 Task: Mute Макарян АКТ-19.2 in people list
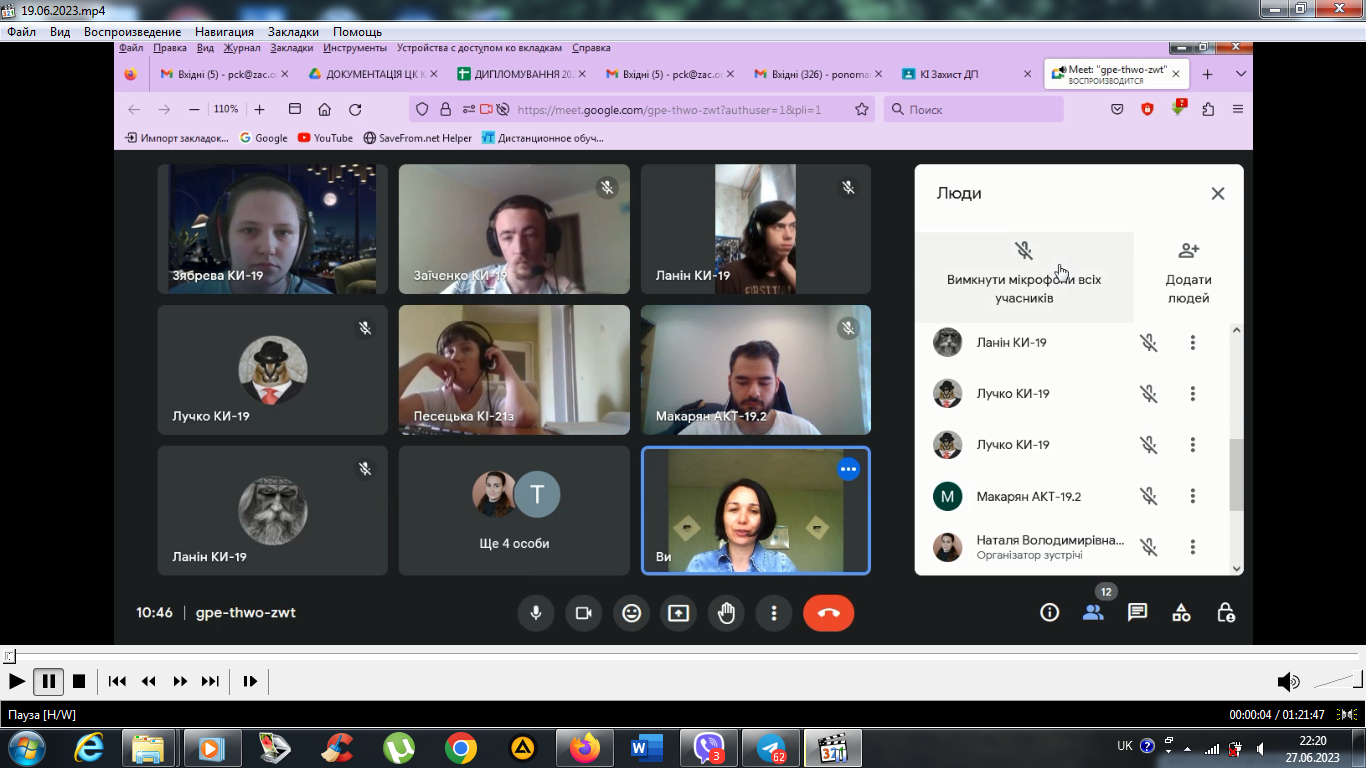(1149, 496)
